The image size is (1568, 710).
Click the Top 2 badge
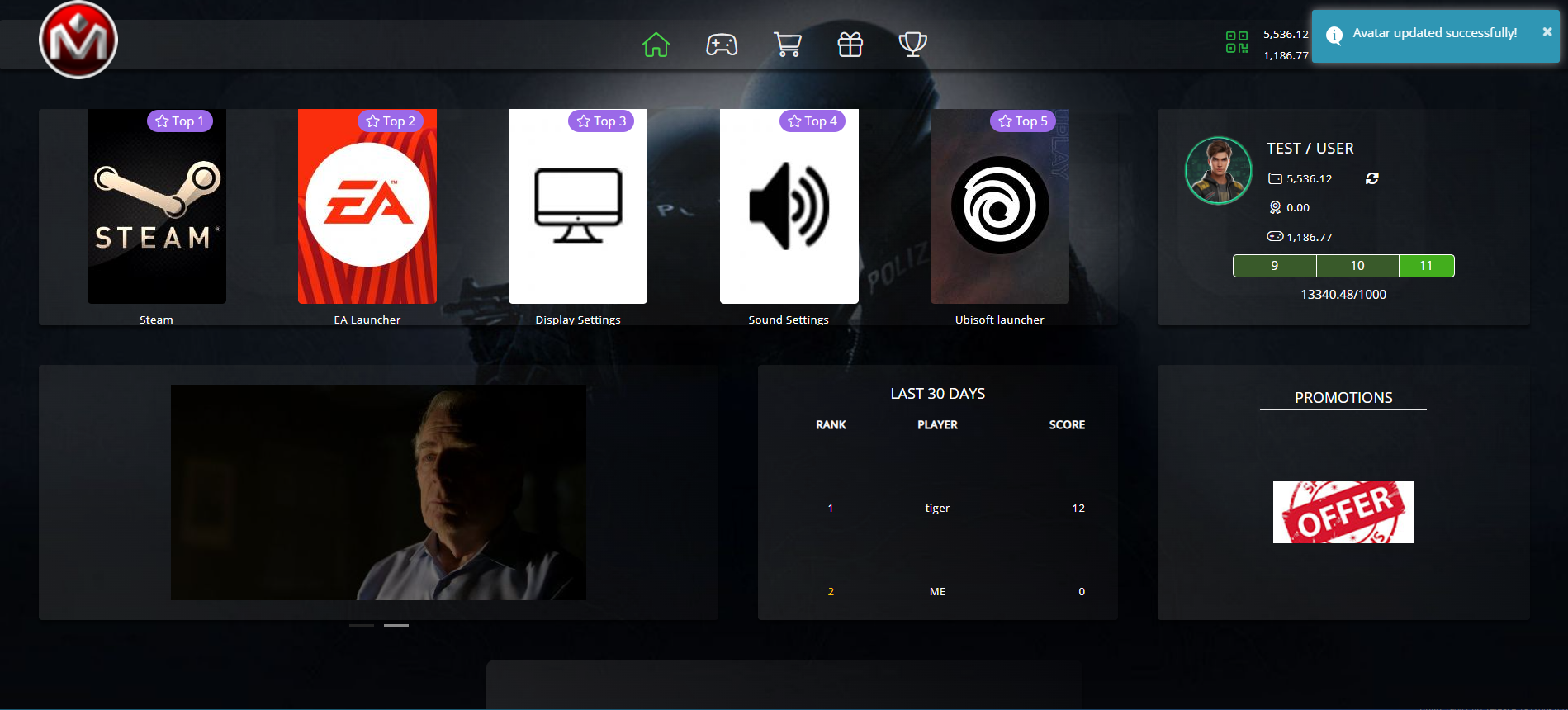(391, 121)
